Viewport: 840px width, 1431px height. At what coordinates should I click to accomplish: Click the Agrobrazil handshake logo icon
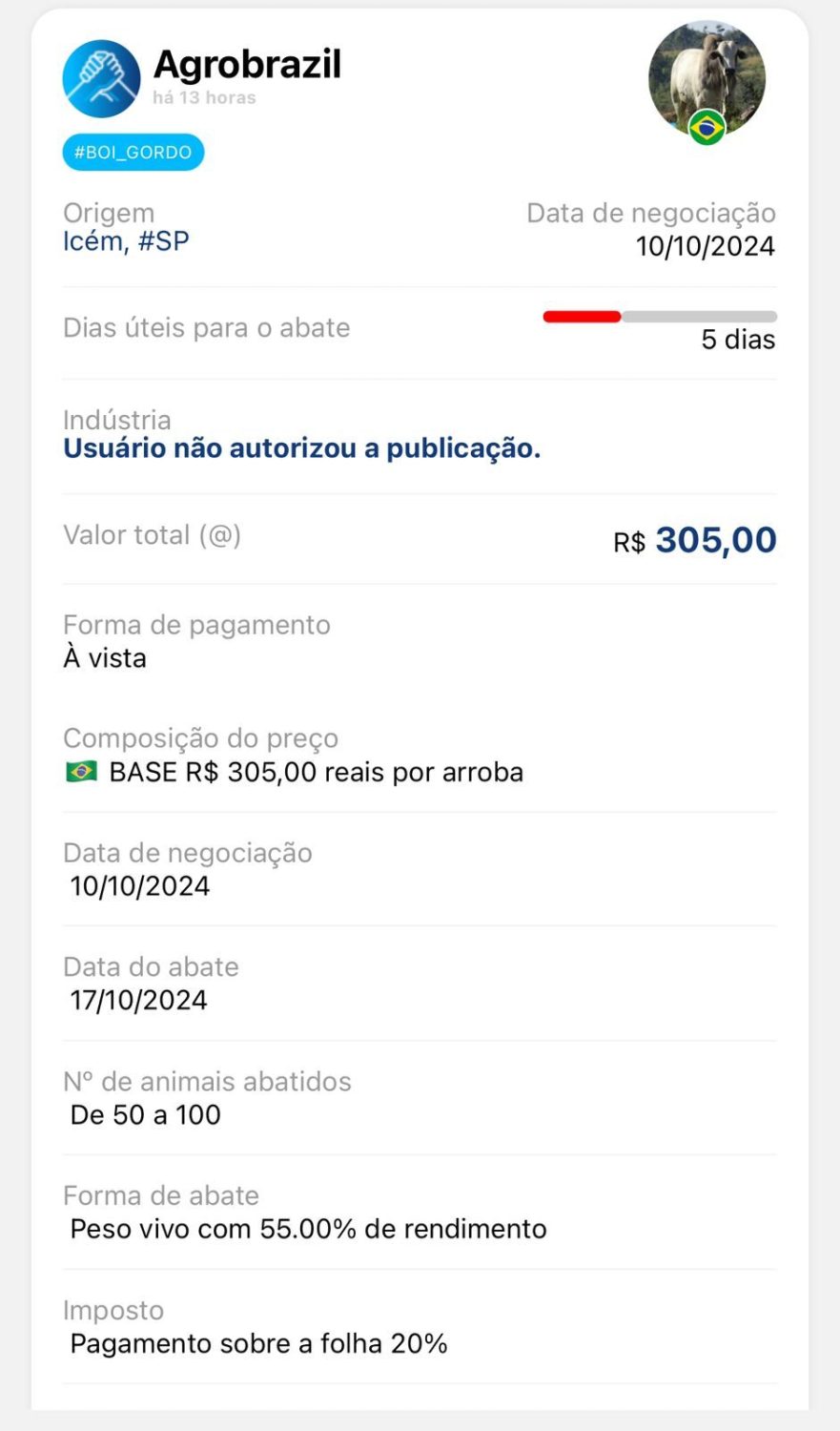pyautogui.click(x=101, y=78)
